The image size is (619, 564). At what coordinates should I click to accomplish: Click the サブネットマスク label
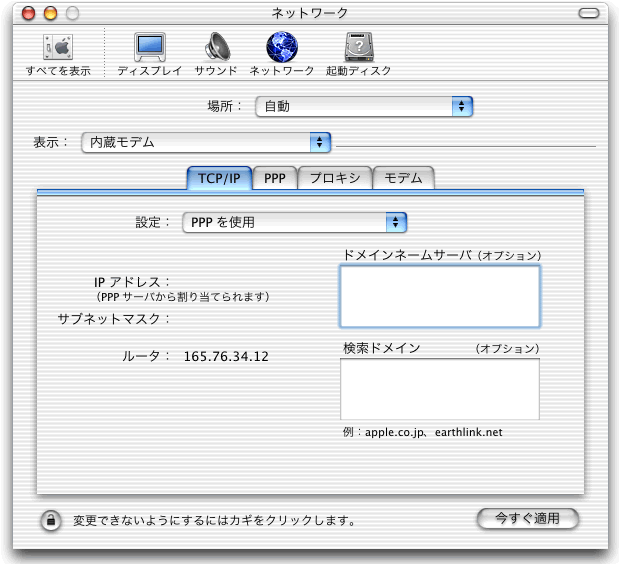pyautogui.click(x=114, y=319)
